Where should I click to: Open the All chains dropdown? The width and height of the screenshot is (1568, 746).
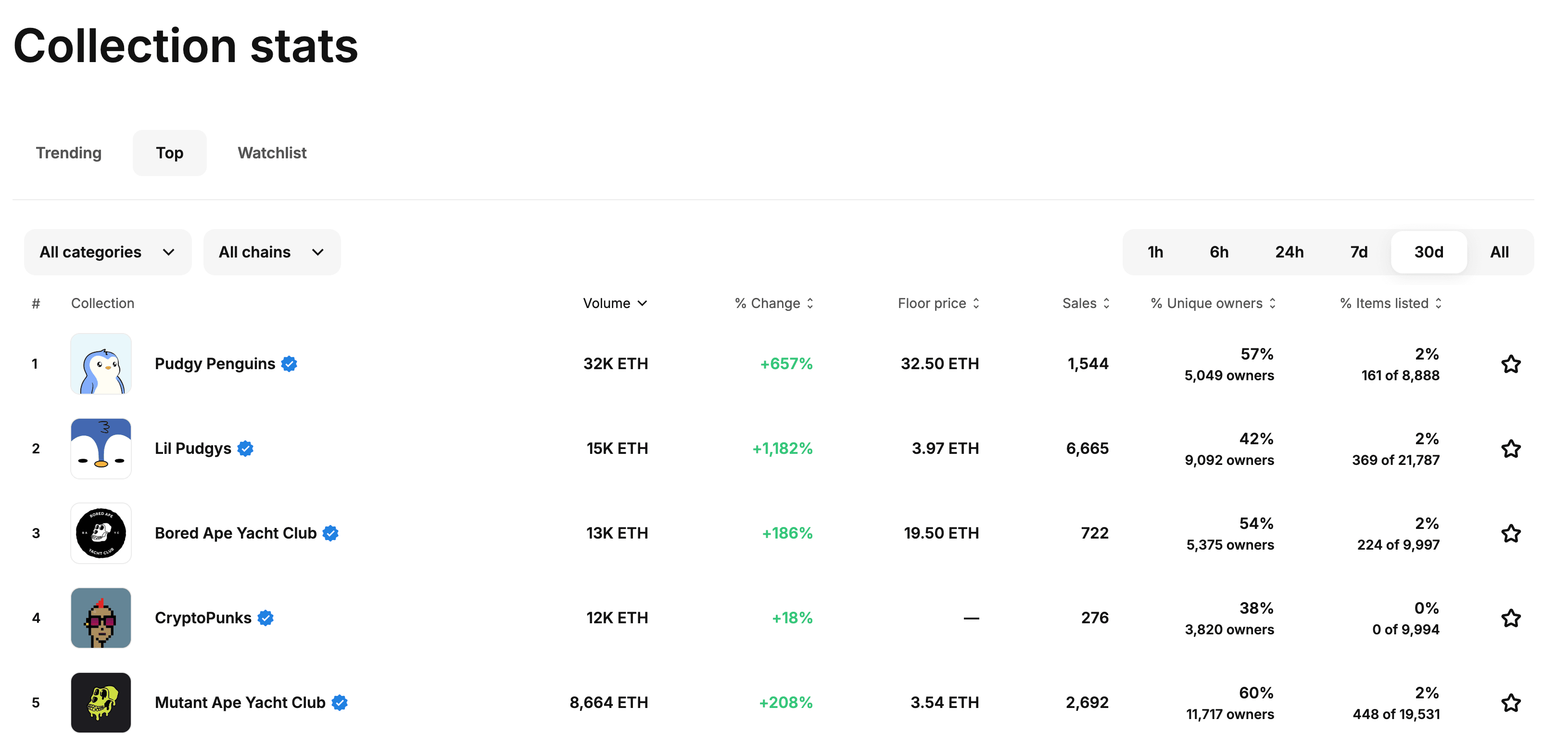click(272, 252)
